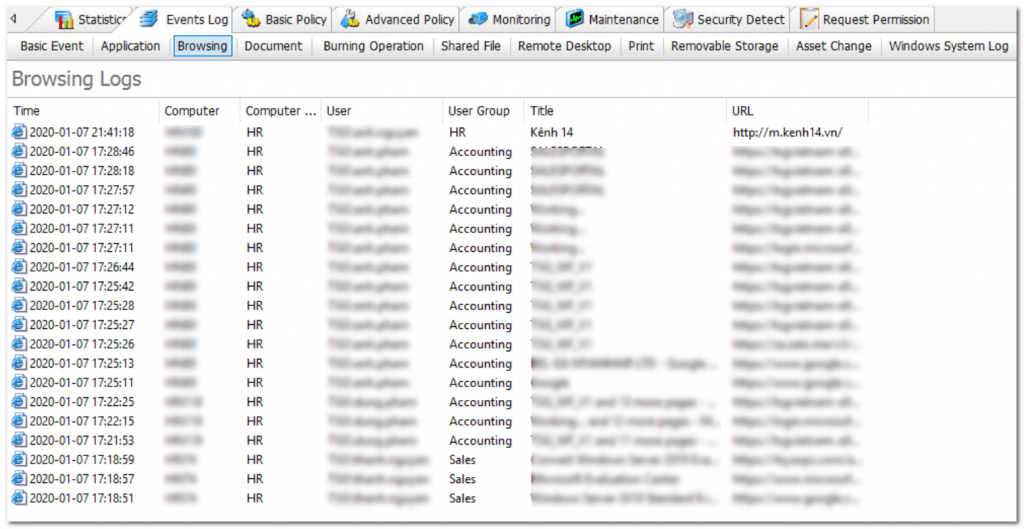1024x529 pixels.
Task: Click the browser icon of the 17:25:13 row
Action: [20, 363]
